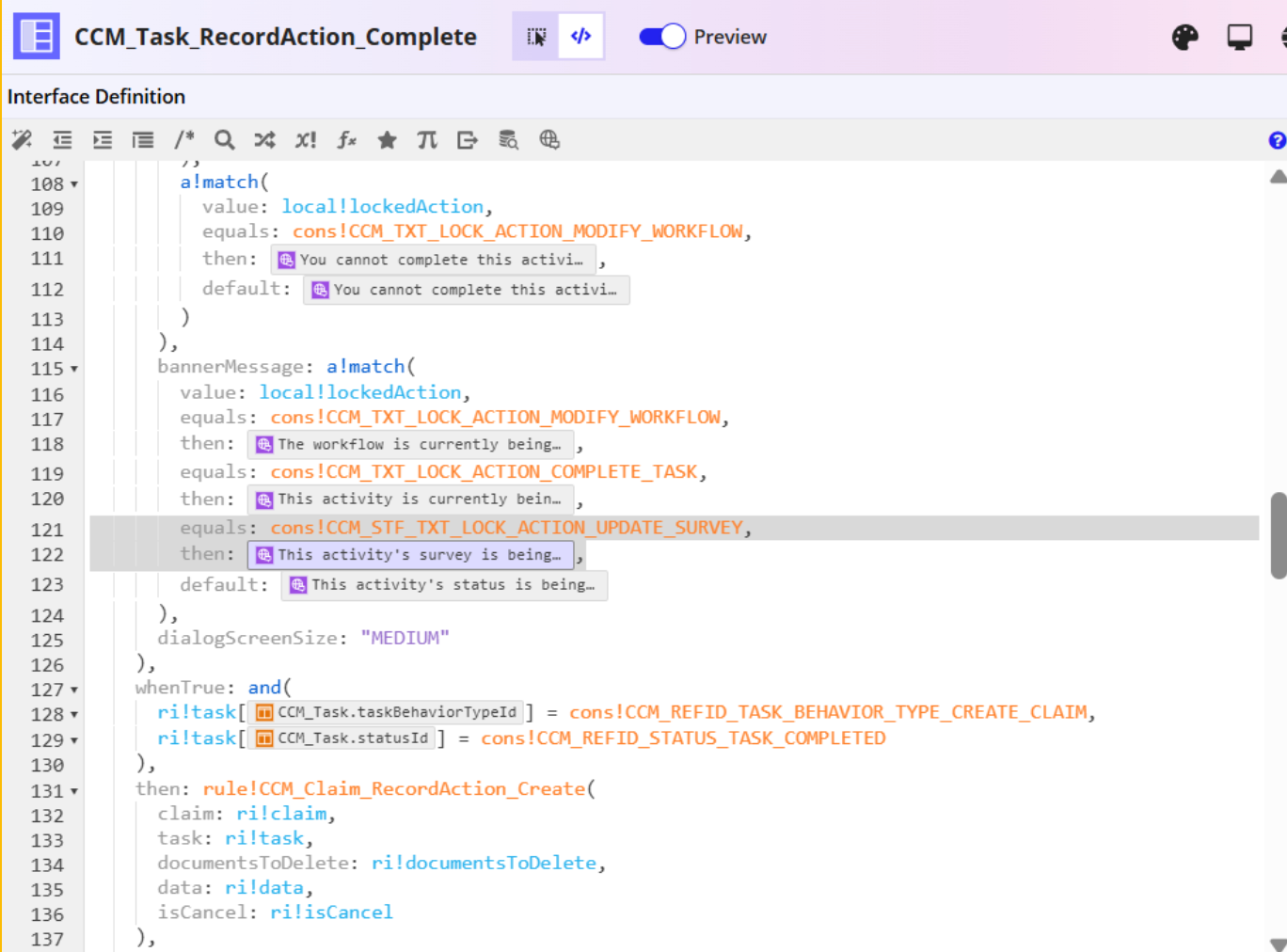Viewport: 1287px width, 952px height.
Task: Open help question mark icon
Action: click(x=1278, y=140)
